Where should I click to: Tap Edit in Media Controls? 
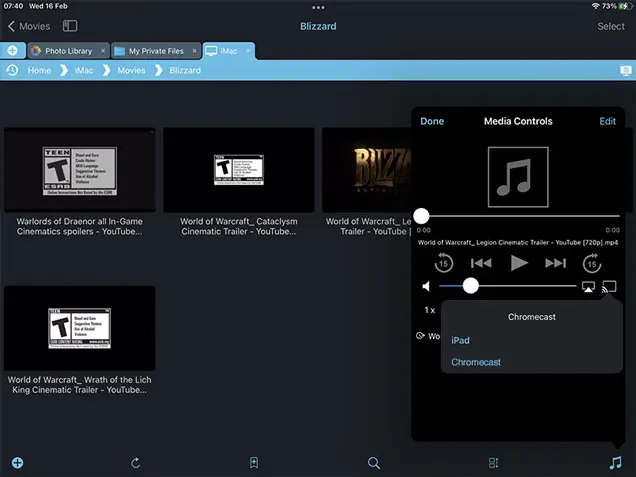[x=607, y=121]
